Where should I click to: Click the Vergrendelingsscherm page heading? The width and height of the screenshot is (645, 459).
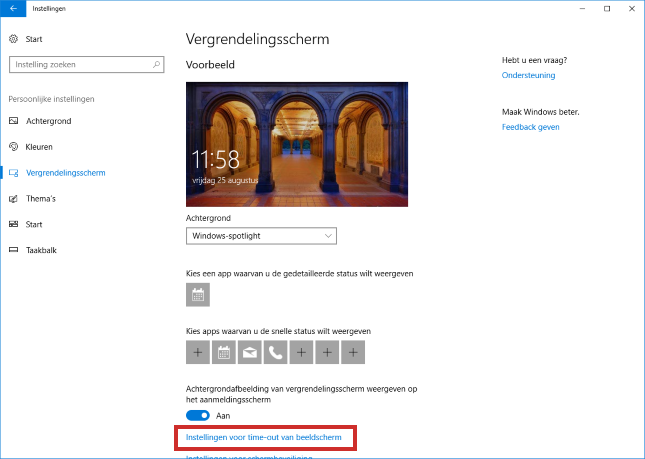click(x=258, y=39)
